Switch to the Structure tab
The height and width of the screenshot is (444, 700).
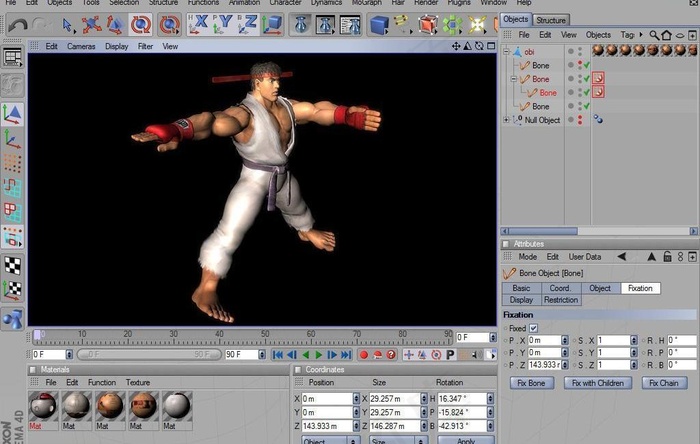(x=551, y=20)
